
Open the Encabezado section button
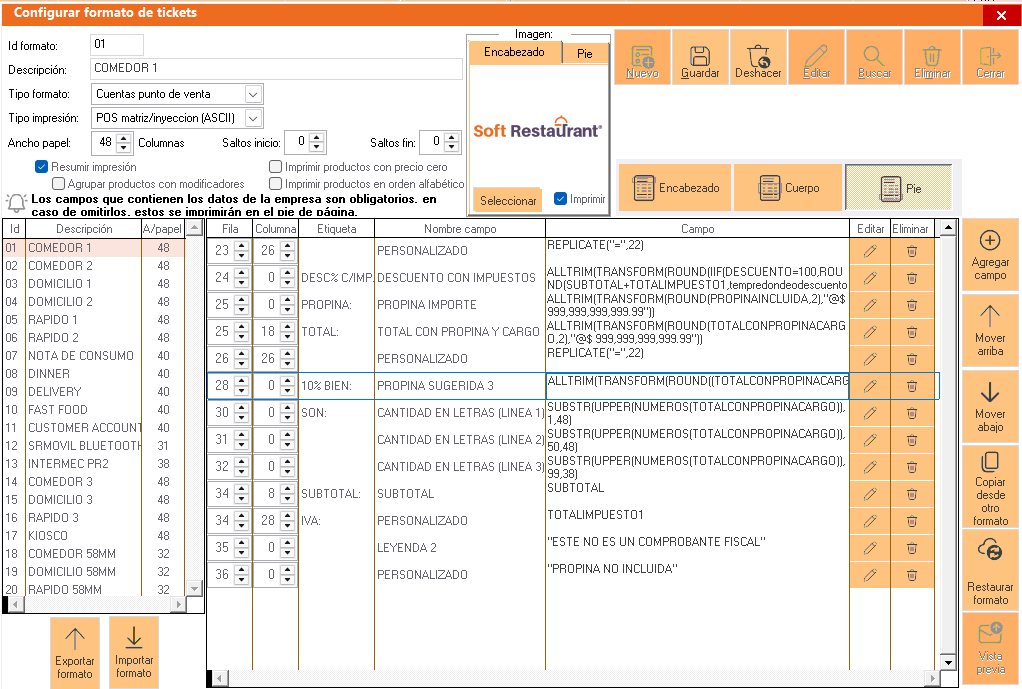pyautogui.click(x=675, y=188)
